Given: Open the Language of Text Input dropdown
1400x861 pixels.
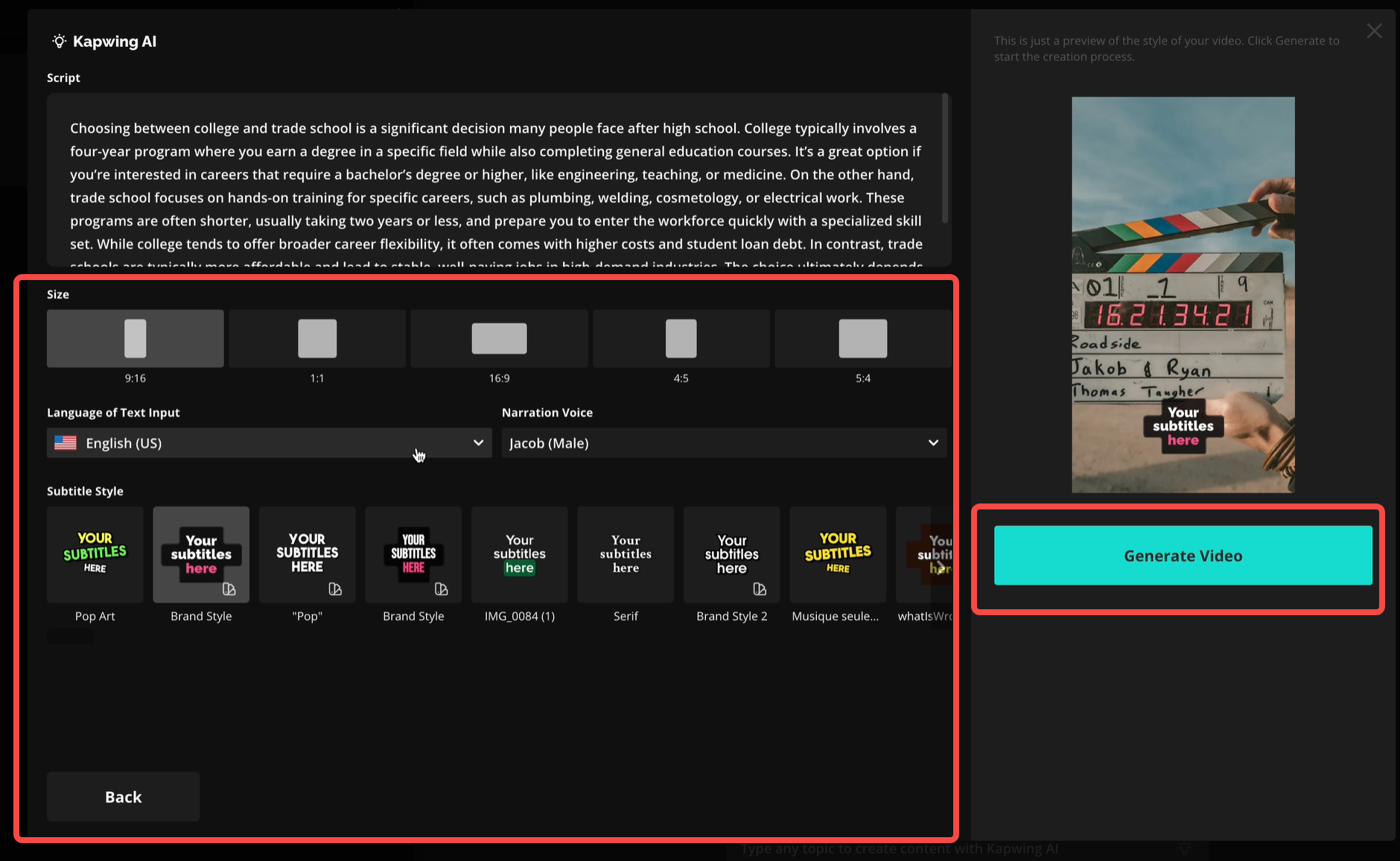Looking at the screenshot, I should (268, 443).
